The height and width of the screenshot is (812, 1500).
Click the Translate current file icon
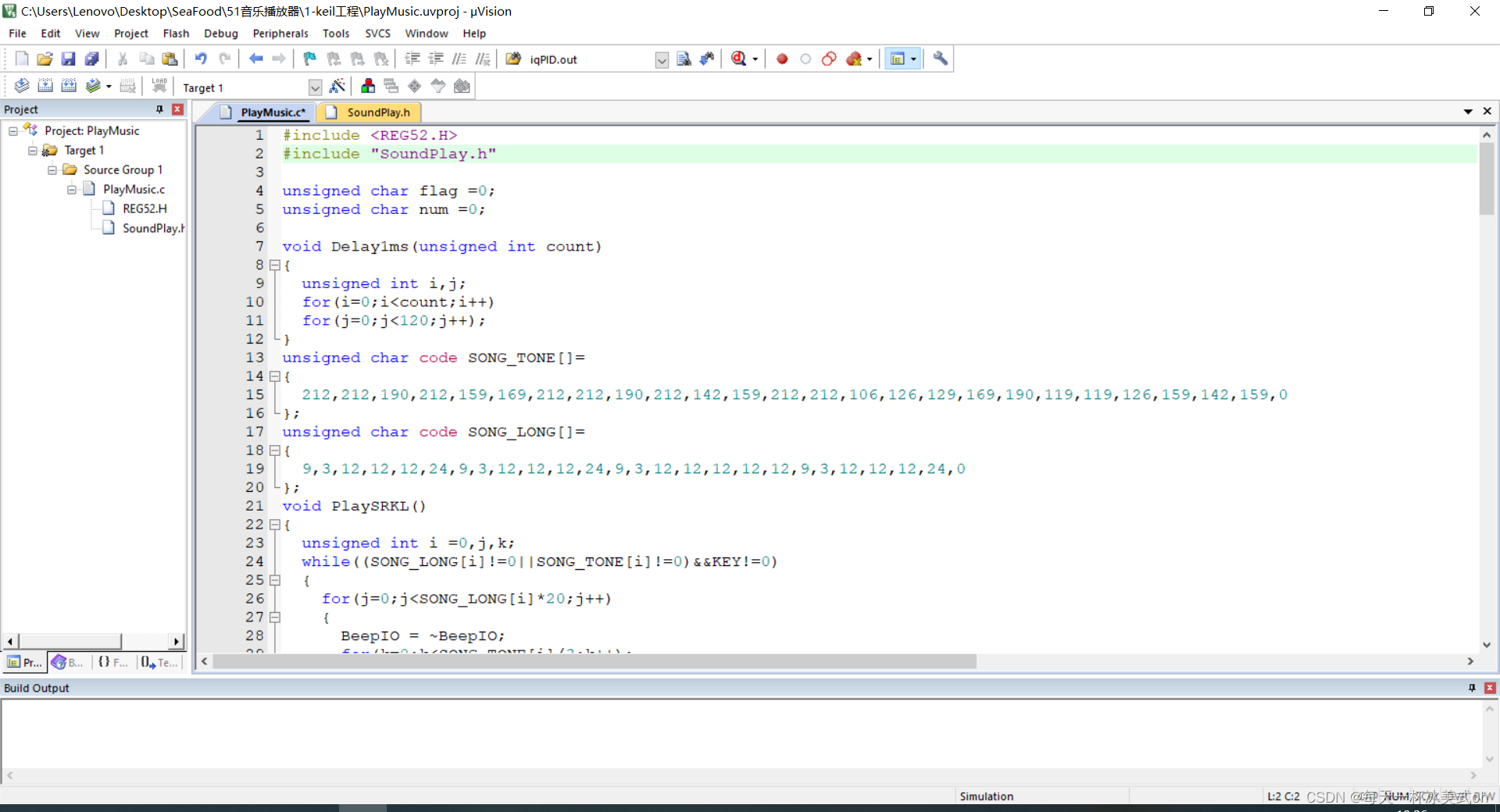(x=22, y=86)
